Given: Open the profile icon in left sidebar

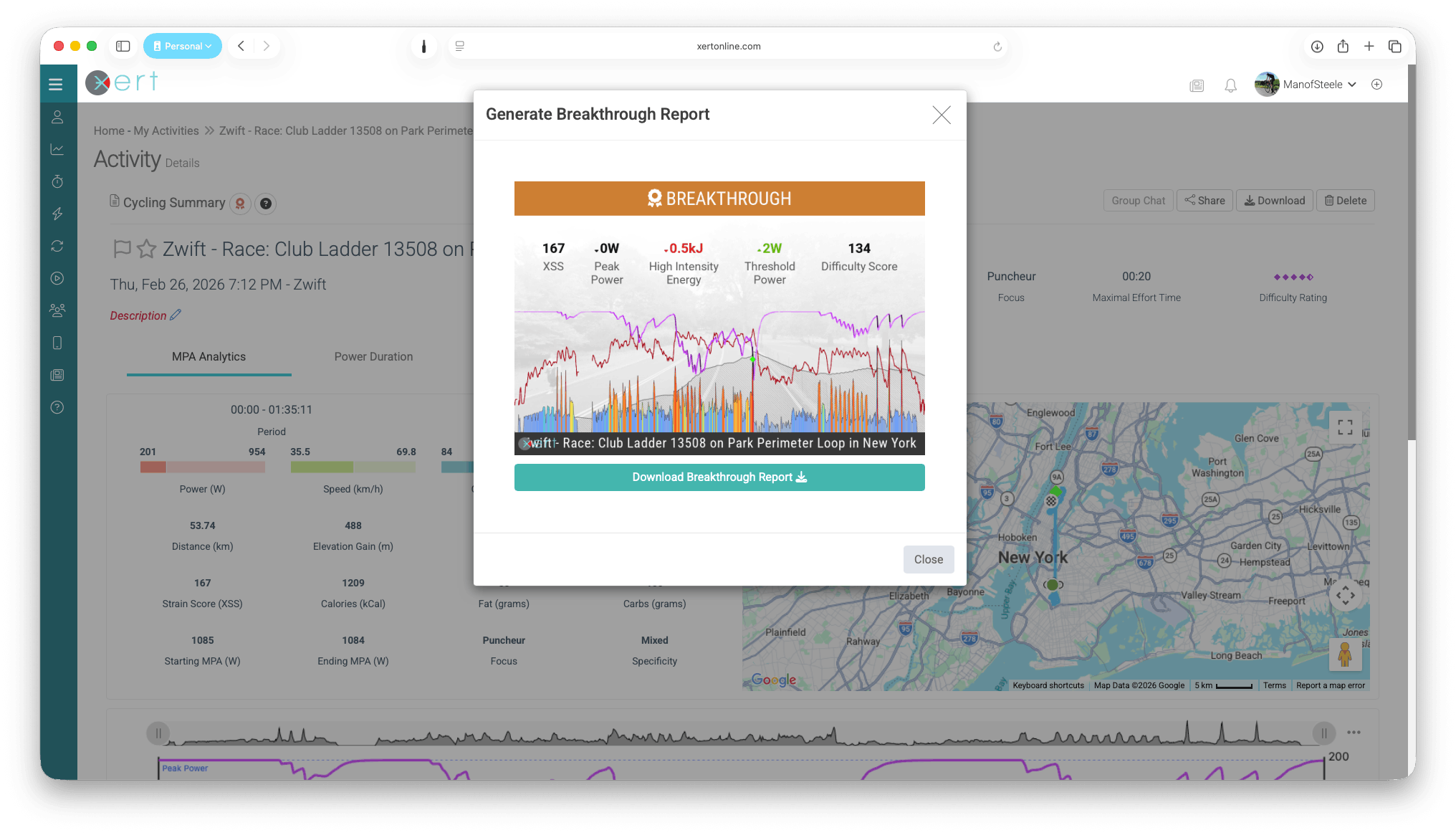Looking at the screenshot, I should (57, 117).
